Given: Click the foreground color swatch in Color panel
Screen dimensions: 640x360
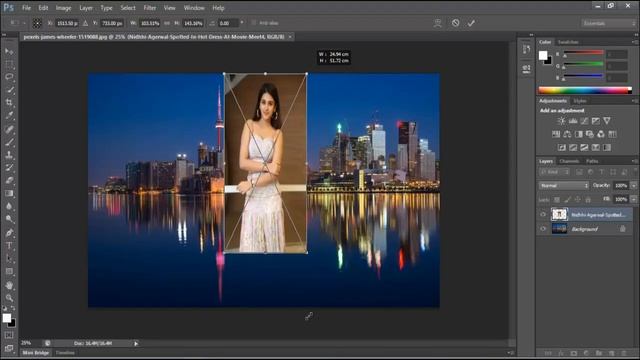Looking at the screenshot, I should coord(543,55).
